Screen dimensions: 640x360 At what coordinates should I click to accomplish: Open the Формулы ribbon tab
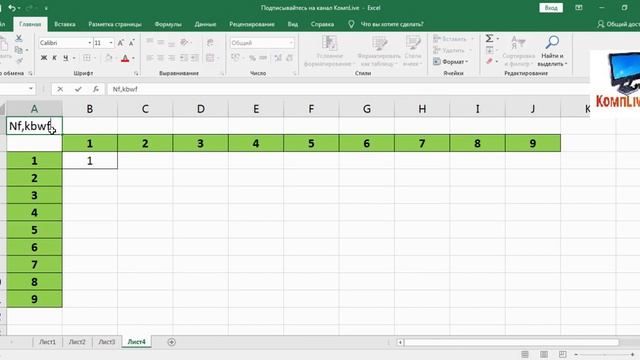tap(168, 24)
